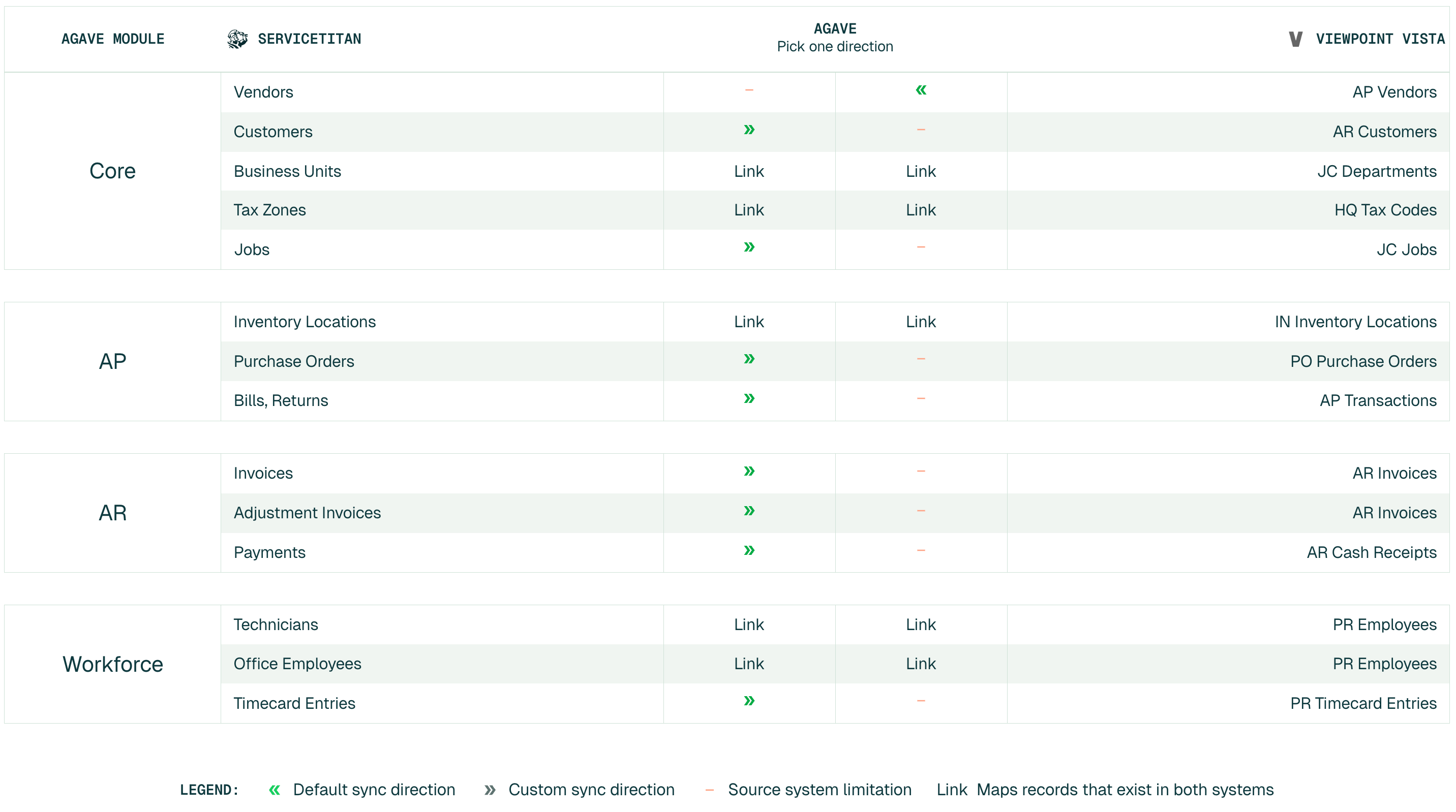Click the Adjustment Invoices row label
Viewport: 1456px width, 812px height.
(308, 513)
